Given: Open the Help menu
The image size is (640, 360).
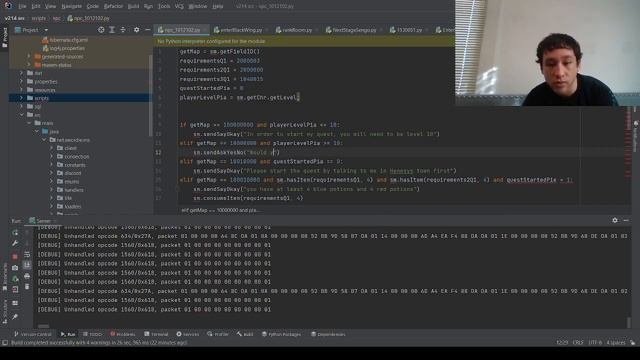Looking at the screenshot, I should tap(218, 6).
